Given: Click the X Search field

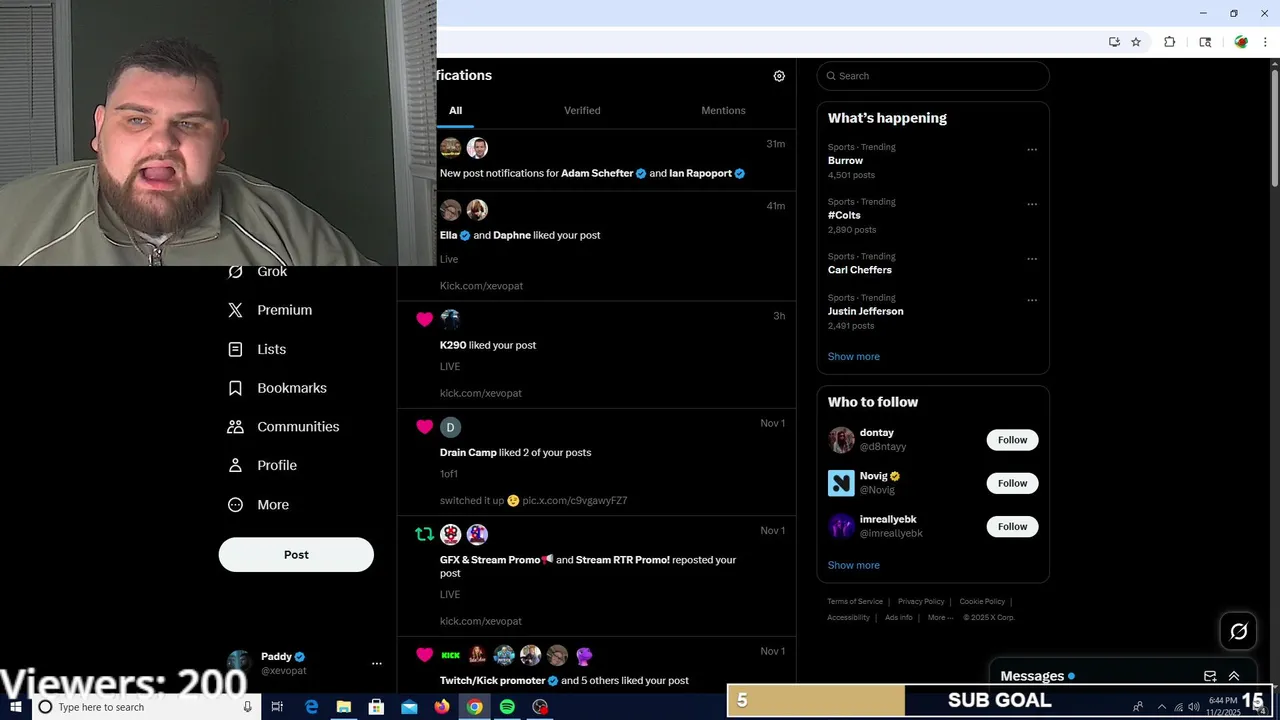Looking at the screenshot, I should point(933,76).
